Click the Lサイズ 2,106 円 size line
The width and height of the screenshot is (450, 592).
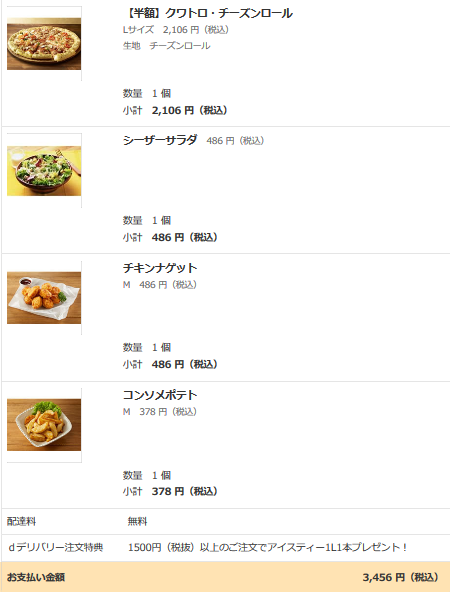tap(176, 30)
